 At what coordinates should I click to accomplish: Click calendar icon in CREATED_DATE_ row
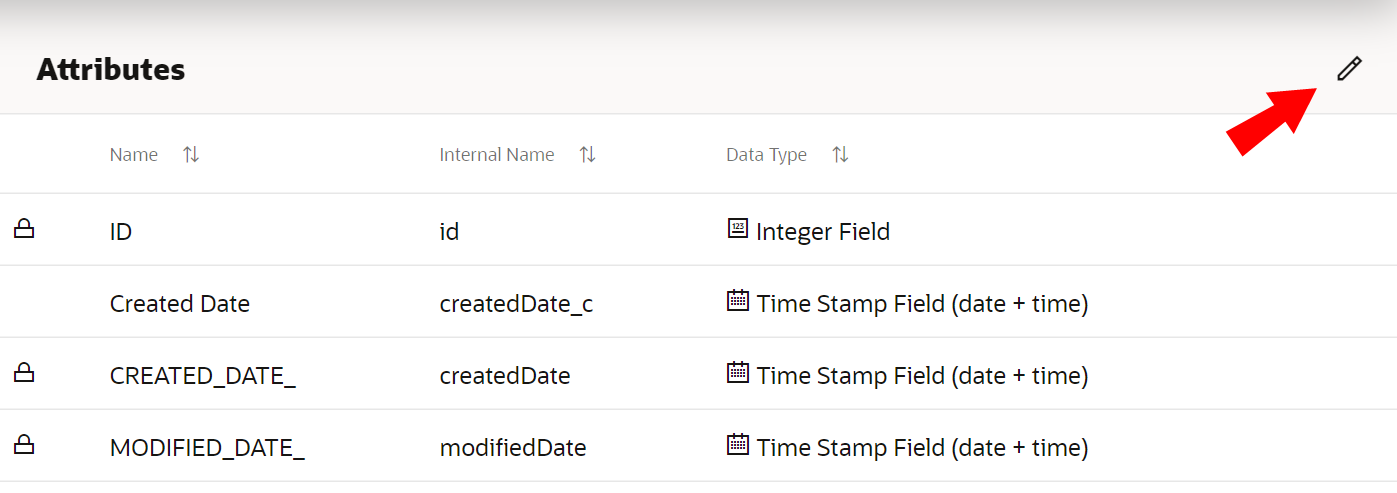click(x=737, y=373)
